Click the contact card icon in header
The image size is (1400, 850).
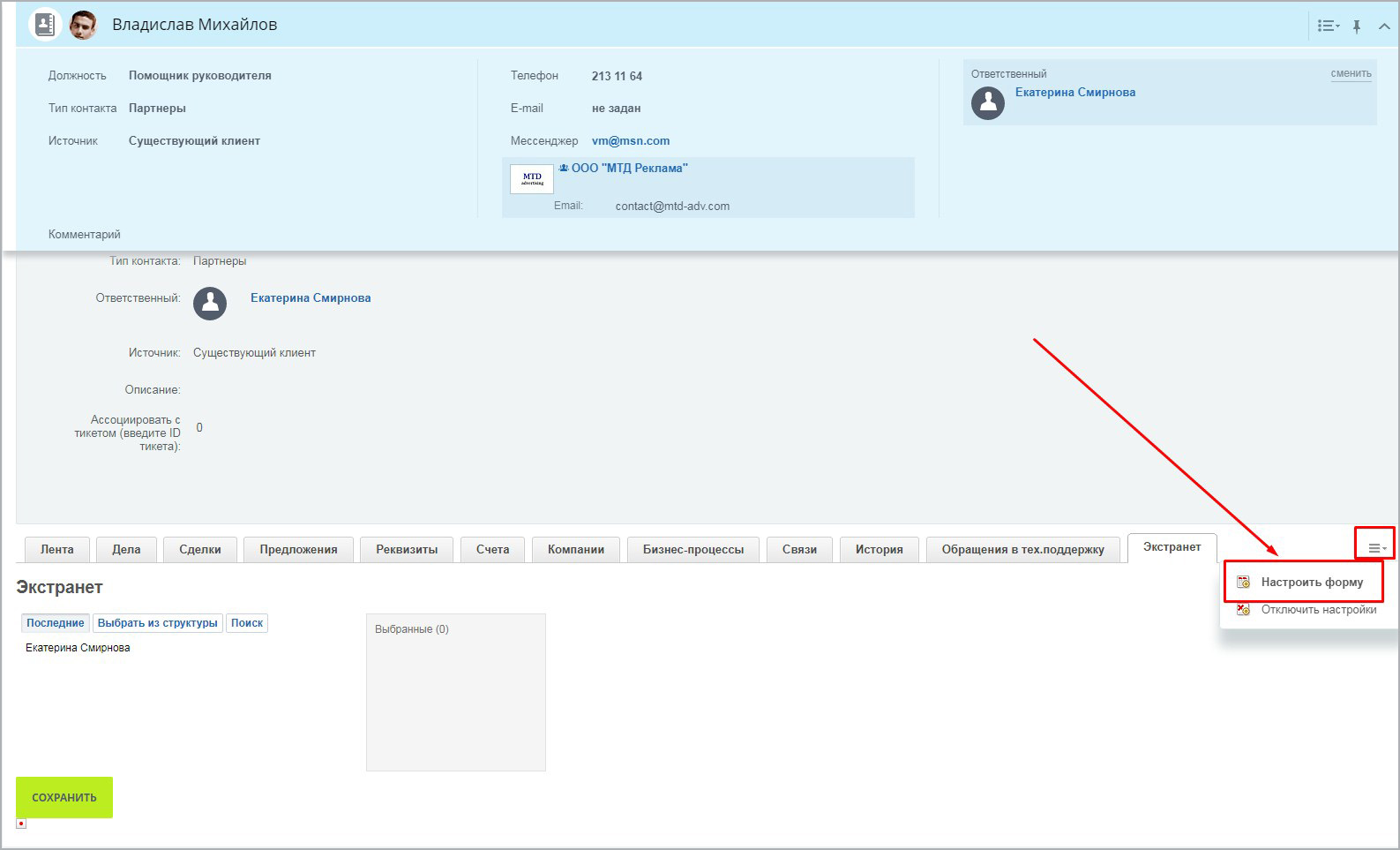tap(44, 25)
